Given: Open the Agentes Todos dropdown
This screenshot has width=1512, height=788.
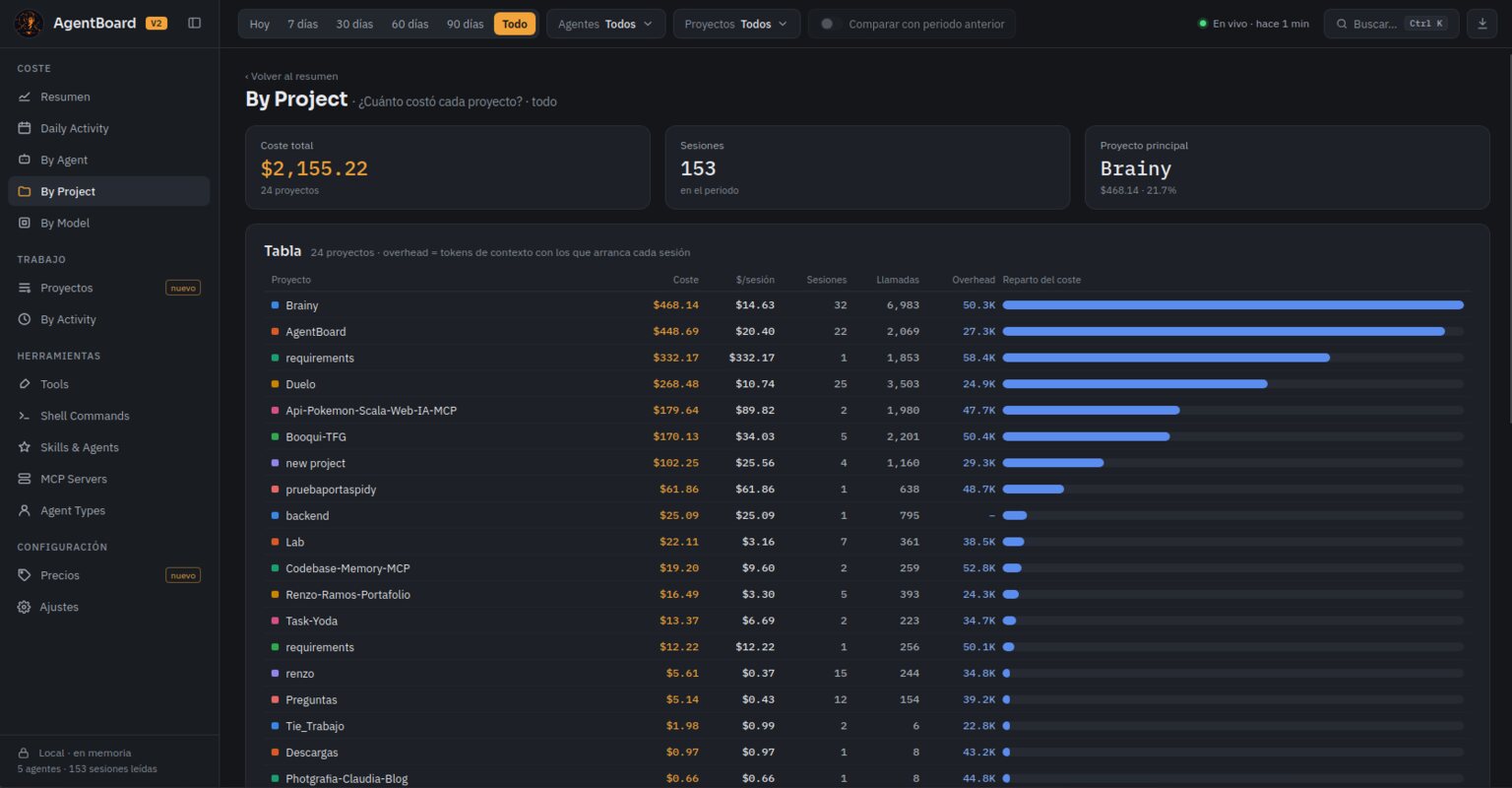Looking at the screenshot, I should click(x=605, y=24).
